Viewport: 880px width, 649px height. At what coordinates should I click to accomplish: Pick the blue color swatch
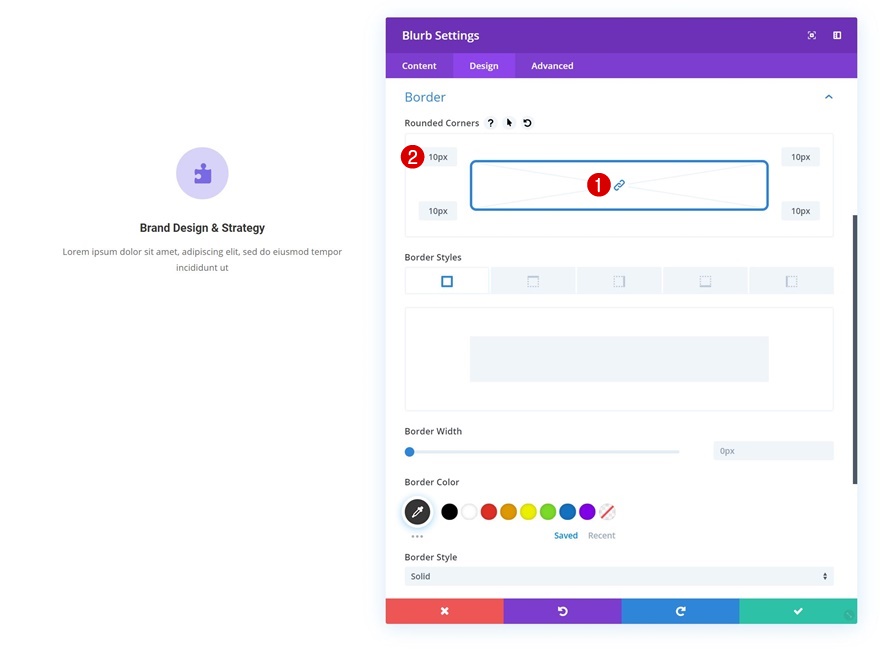567,511
